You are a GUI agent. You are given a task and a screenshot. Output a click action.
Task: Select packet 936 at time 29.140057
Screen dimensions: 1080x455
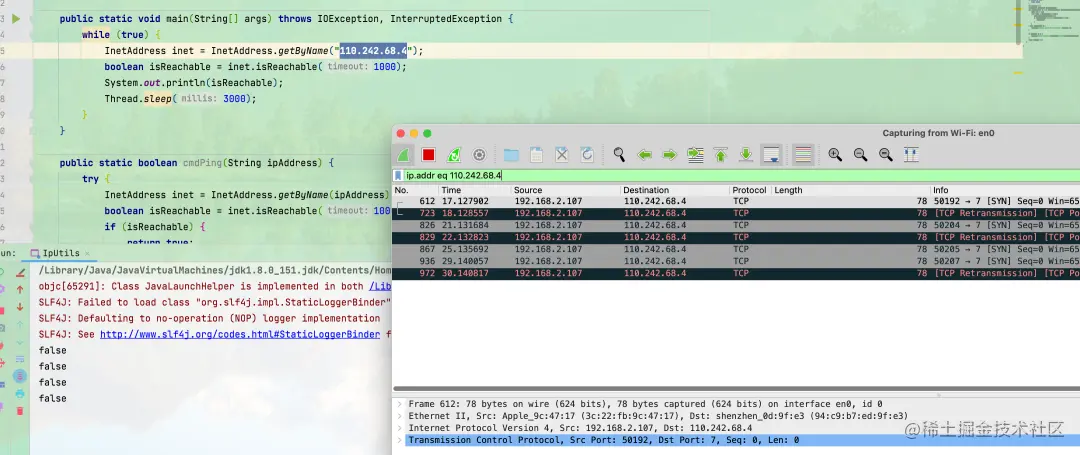(736, 262)
